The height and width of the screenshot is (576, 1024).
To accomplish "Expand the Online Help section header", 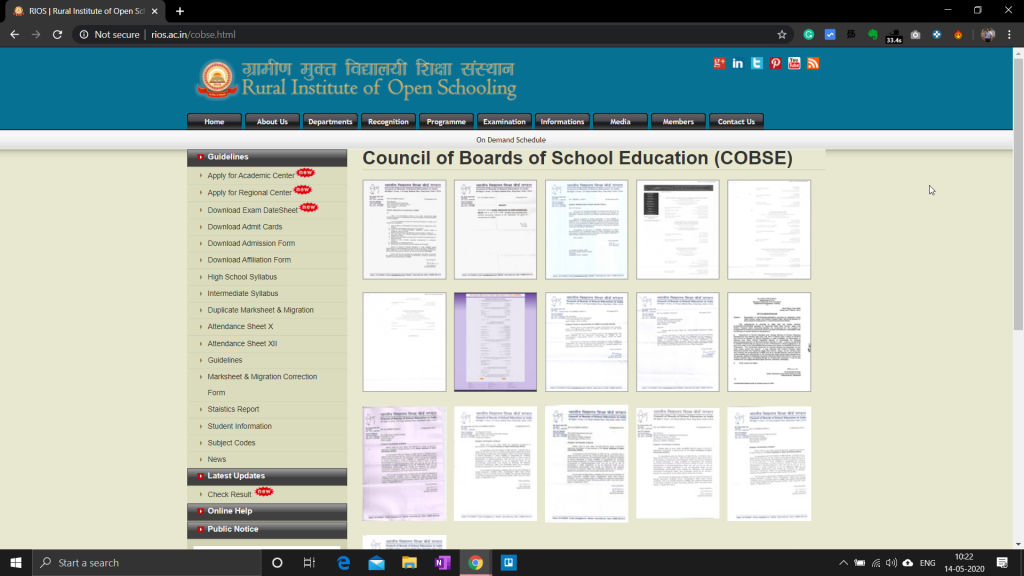I will tap(267, 511).
